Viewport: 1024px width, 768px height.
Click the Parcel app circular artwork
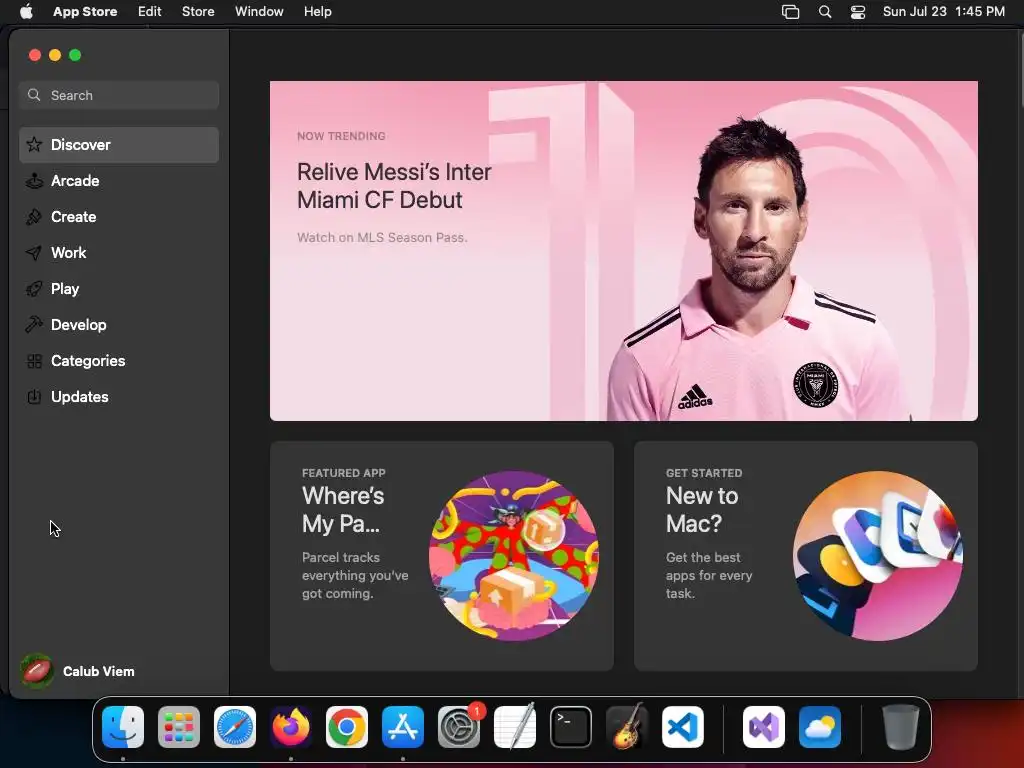[513, 556]
